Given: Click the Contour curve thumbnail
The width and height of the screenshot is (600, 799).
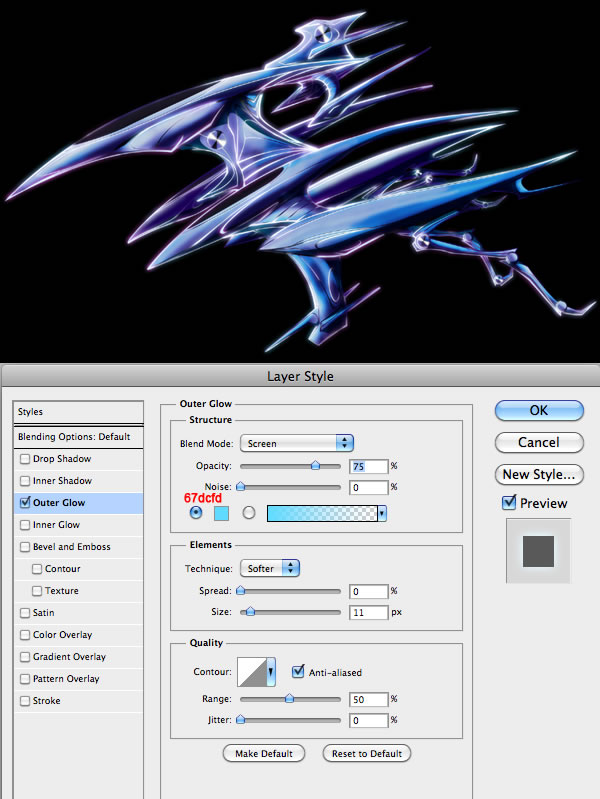Looking at the screenshot, I should (x=252, y=672).
